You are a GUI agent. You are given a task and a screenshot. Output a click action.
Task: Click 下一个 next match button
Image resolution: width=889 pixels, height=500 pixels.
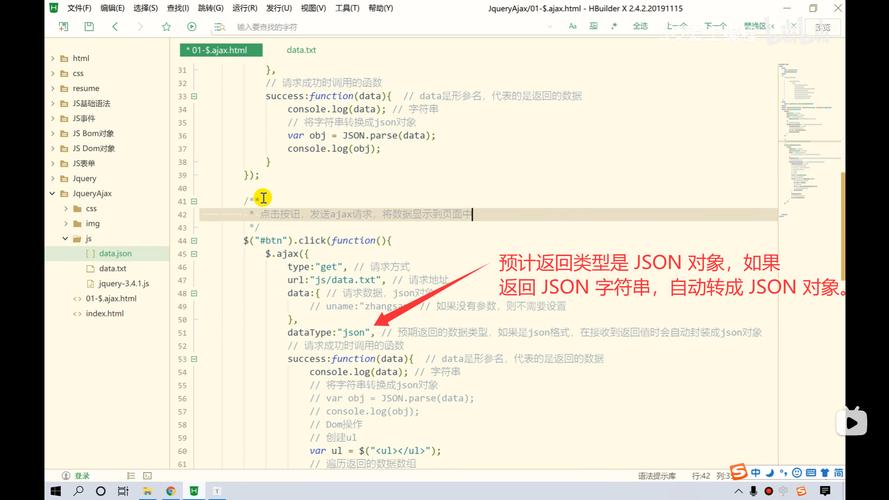click(715, 26)
